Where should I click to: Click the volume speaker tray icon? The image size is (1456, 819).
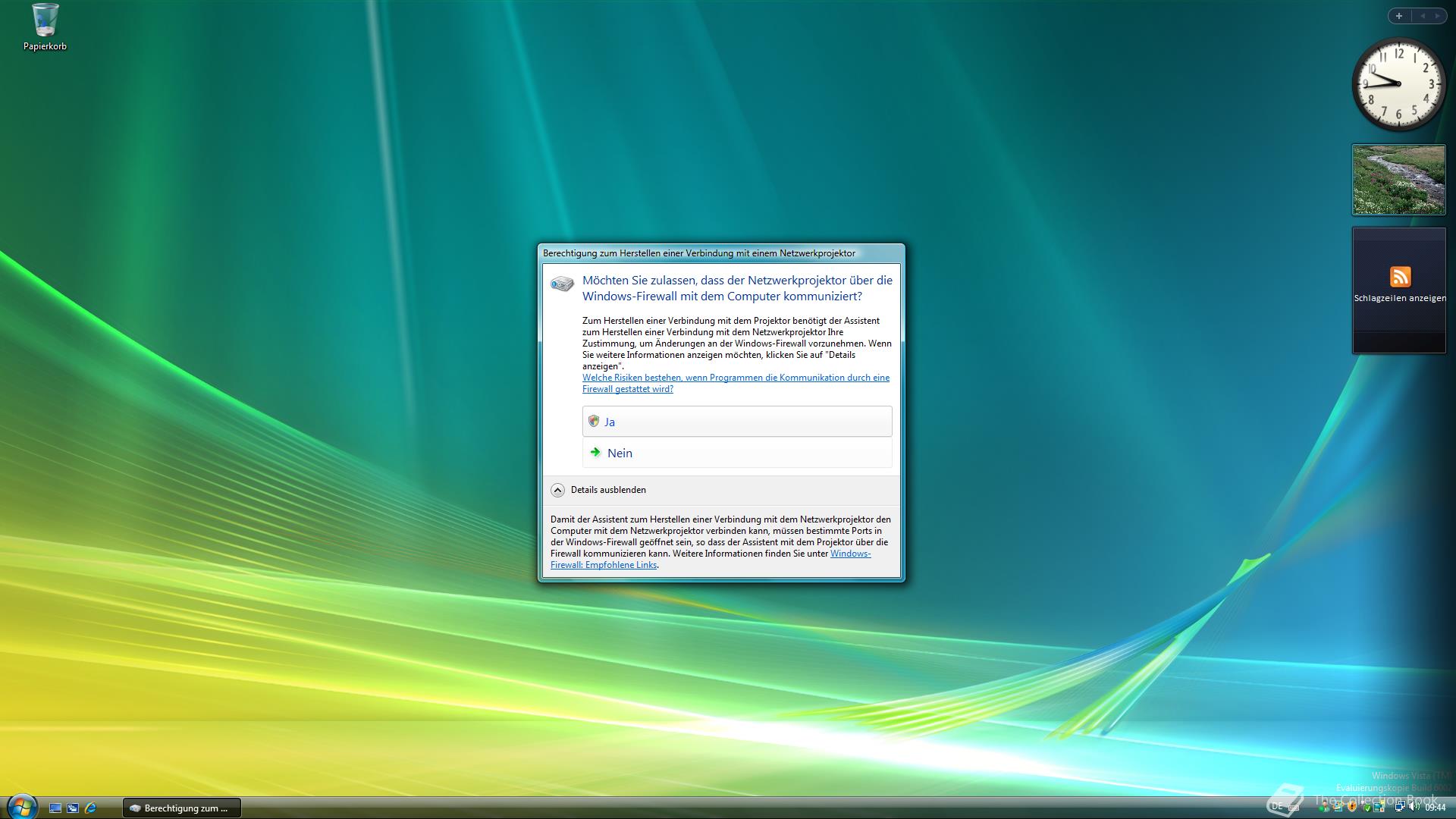(1413, 807)
